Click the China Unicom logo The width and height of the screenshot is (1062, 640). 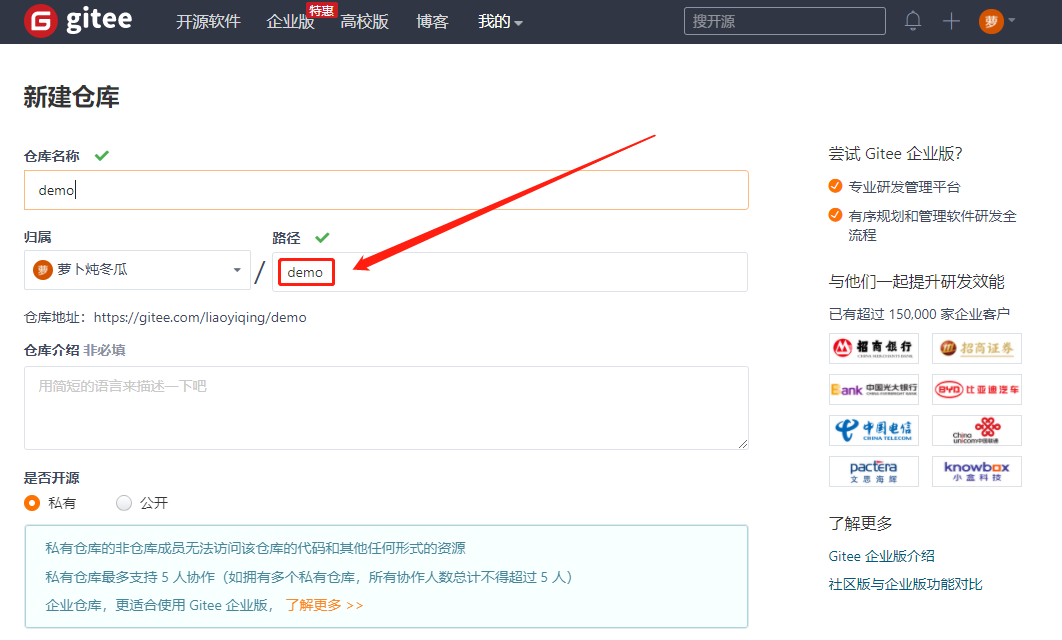977,430
